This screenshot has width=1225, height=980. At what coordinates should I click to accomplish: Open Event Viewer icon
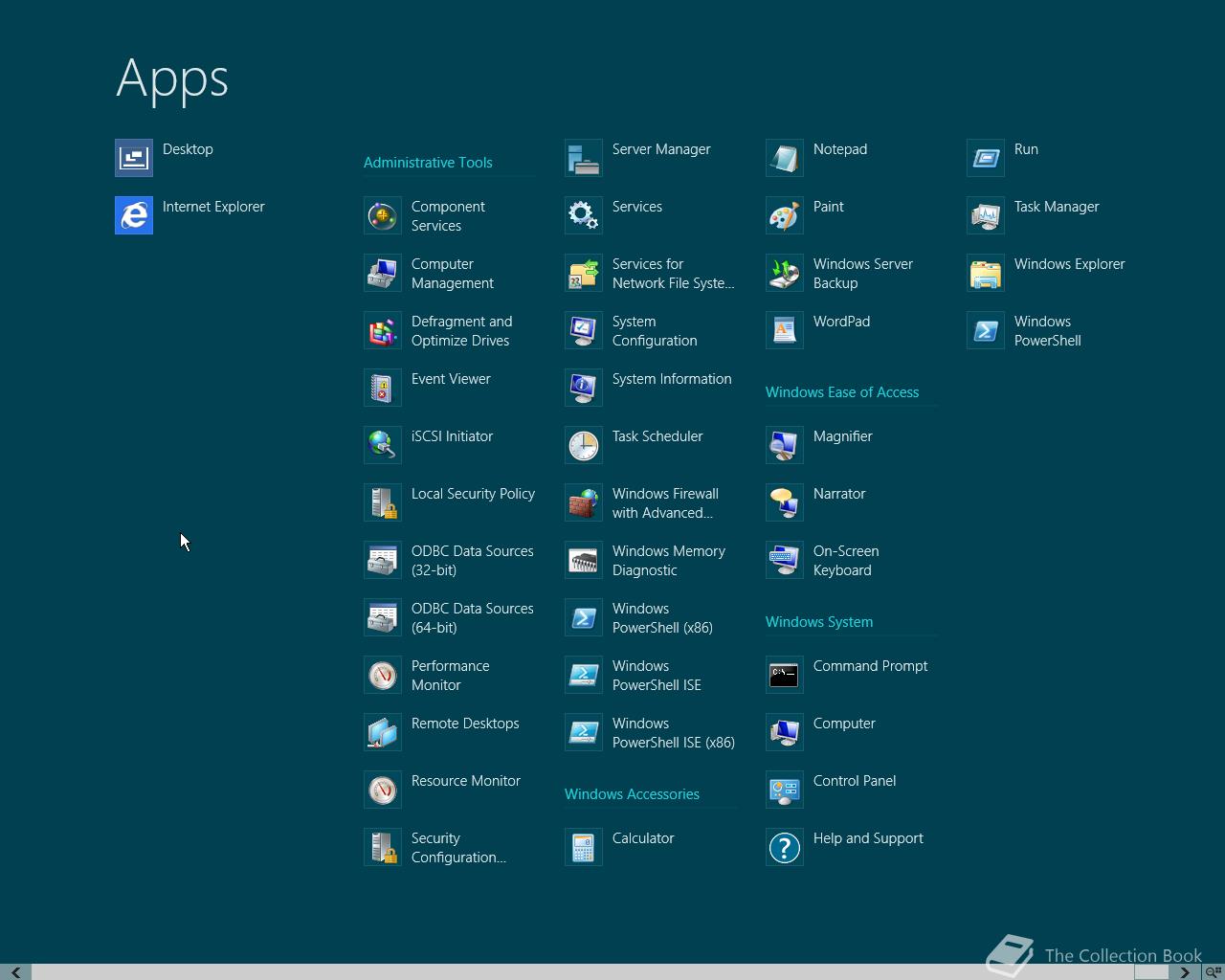point(383,388)
